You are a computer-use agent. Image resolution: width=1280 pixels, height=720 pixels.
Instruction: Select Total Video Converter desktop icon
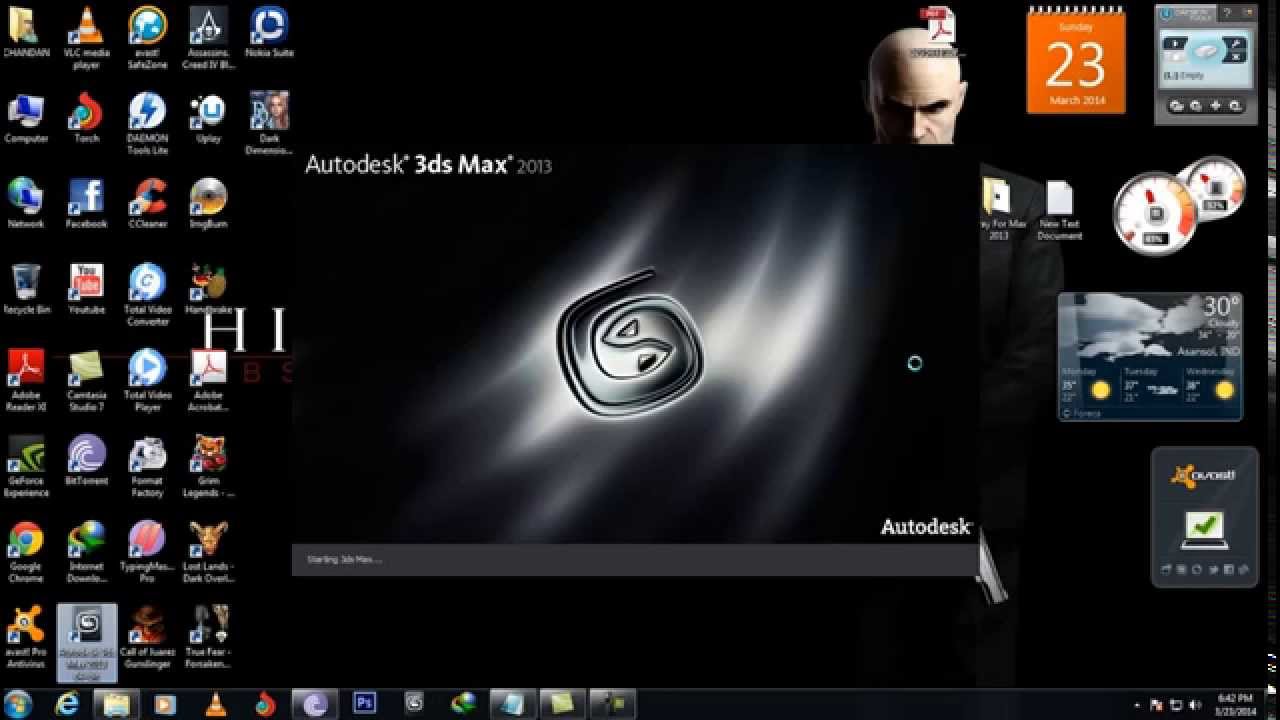coord(148,295)
